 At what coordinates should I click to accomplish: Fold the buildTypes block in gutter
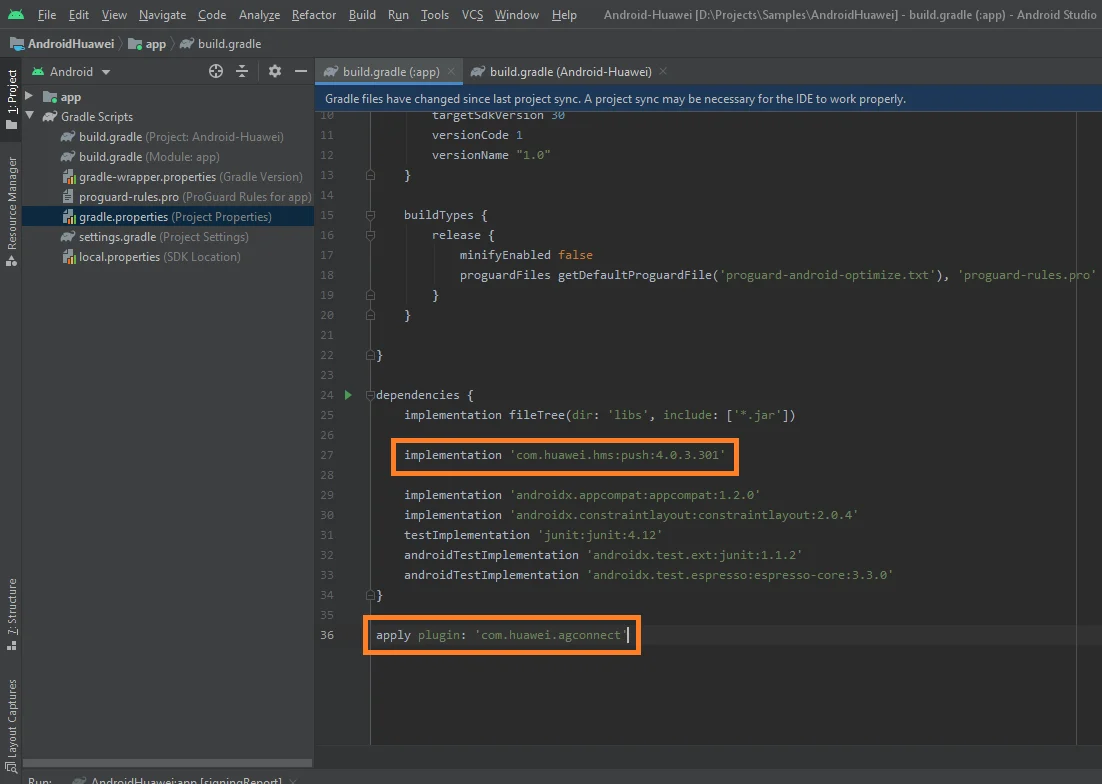pos(370,215)
